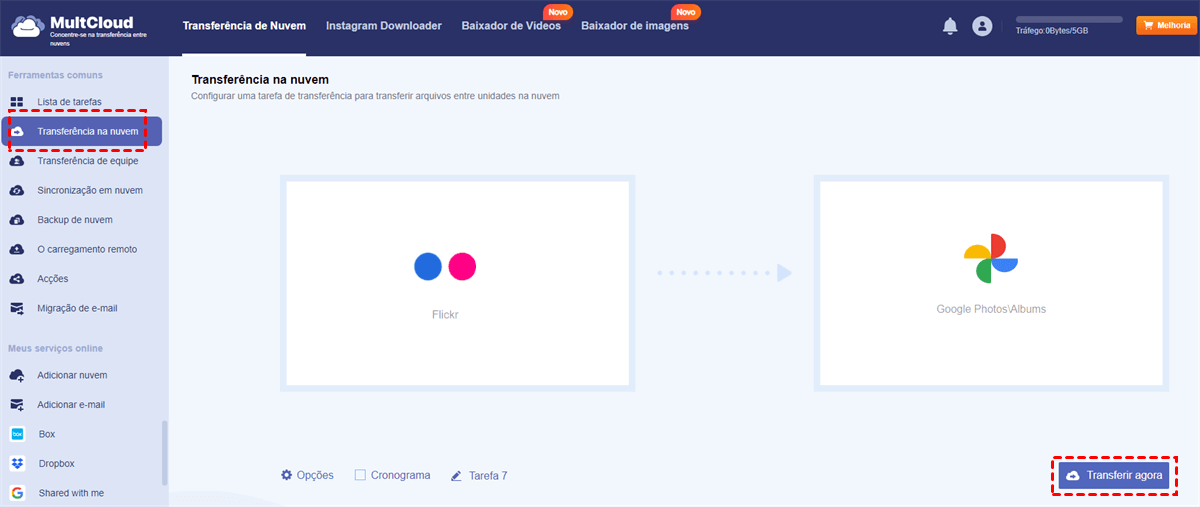Click the Lista de tarefas grid icon

[x=17, y=102]
